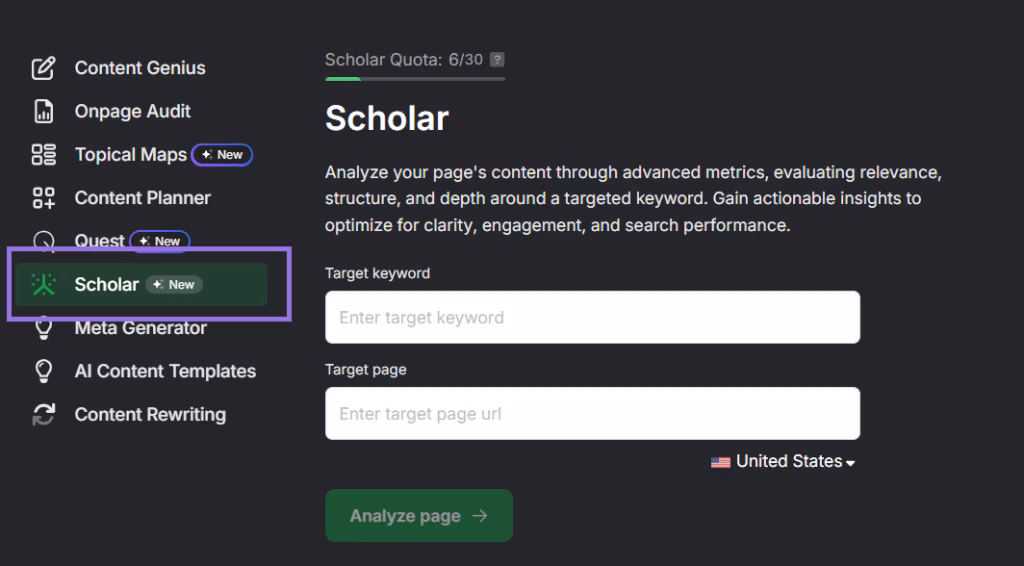Focus the Enter target page url field
Image resolution: width=1024 pixels, height=566 pixels.
[x=592, y=414]
